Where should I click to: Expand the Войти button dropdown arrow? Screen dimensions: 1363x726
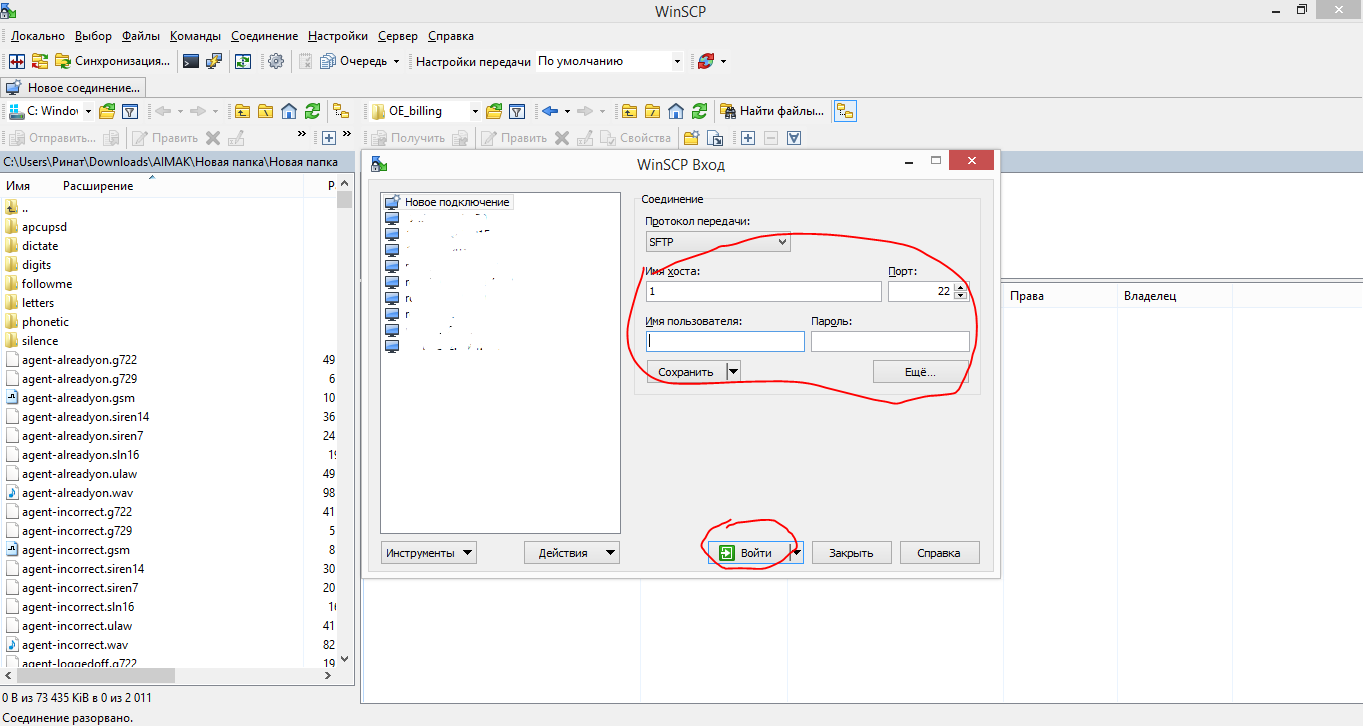click(x=796, y=553)
